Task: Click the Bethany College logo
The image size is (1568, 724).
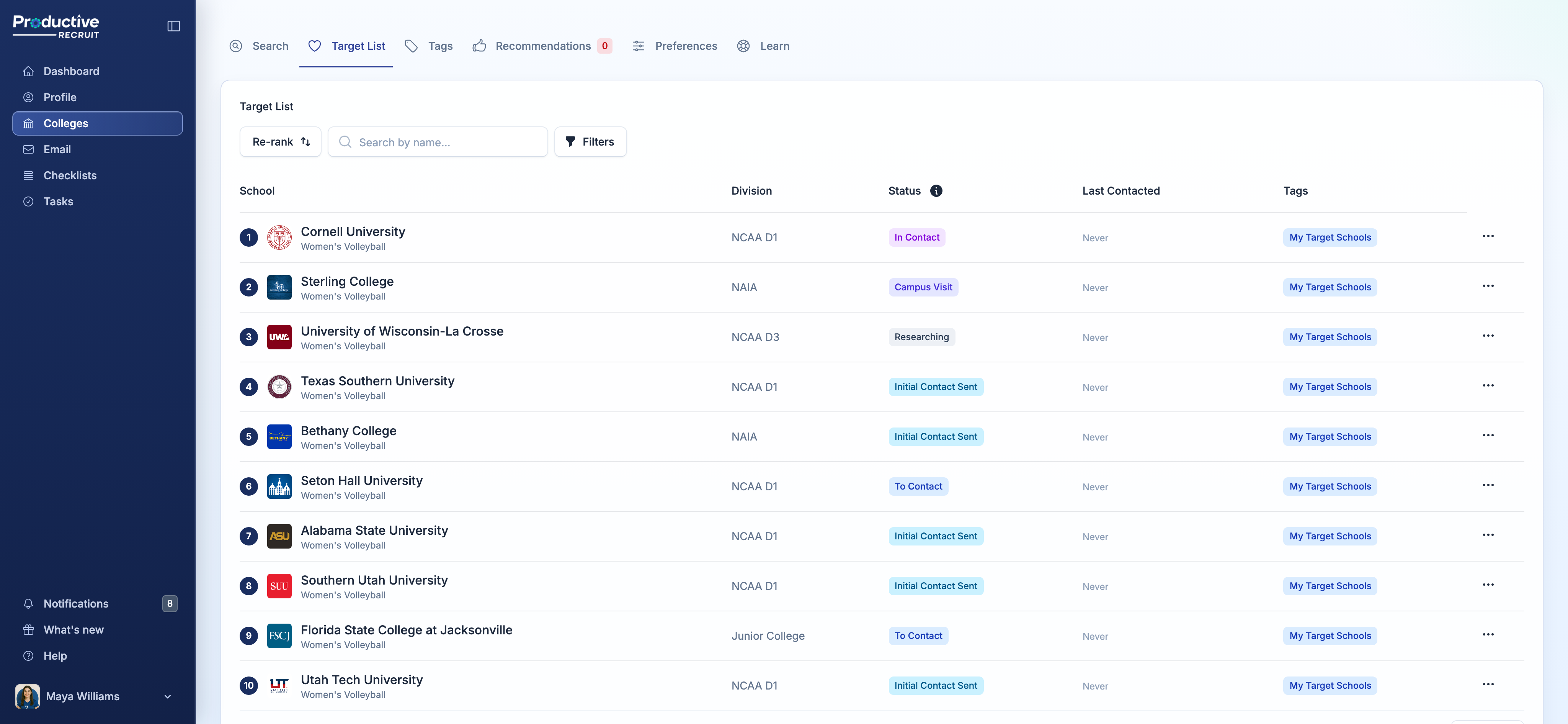Action: tap(279, 437)
